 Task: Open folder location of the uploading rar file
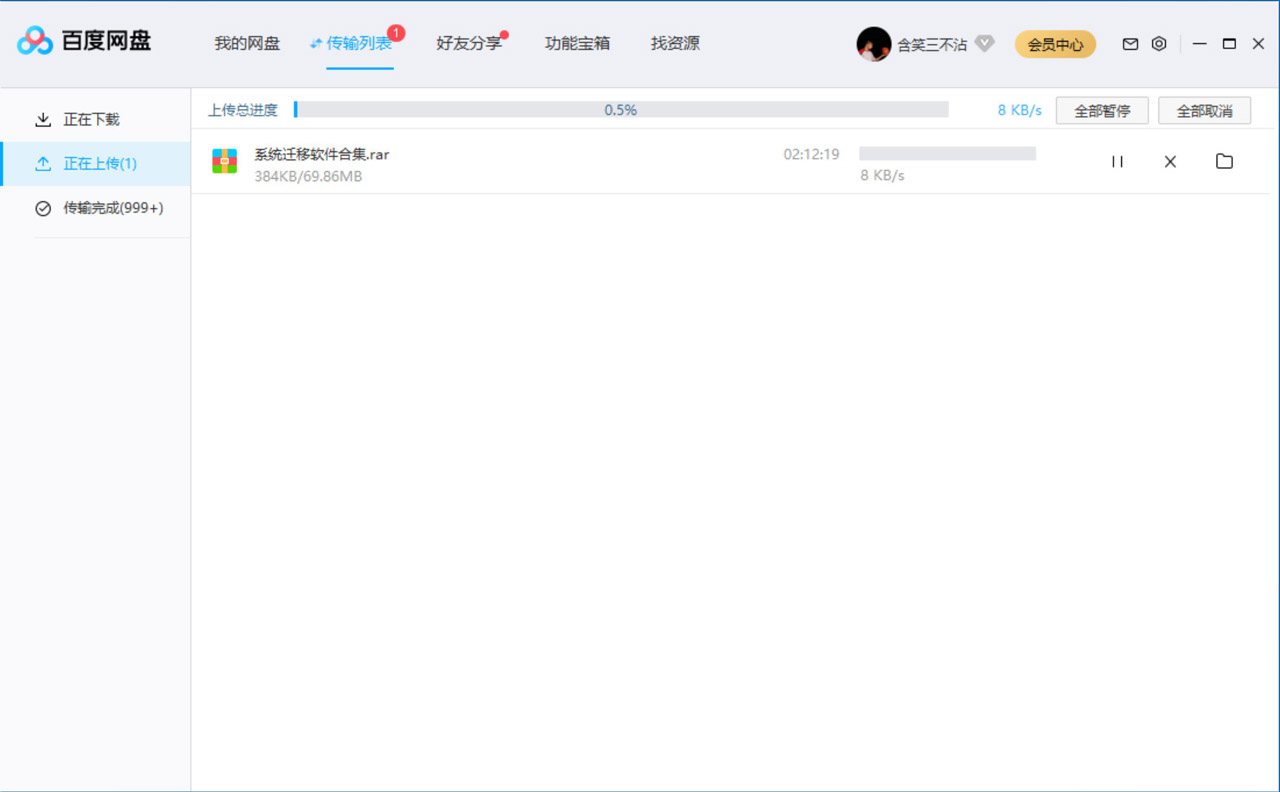point(1224,161)
